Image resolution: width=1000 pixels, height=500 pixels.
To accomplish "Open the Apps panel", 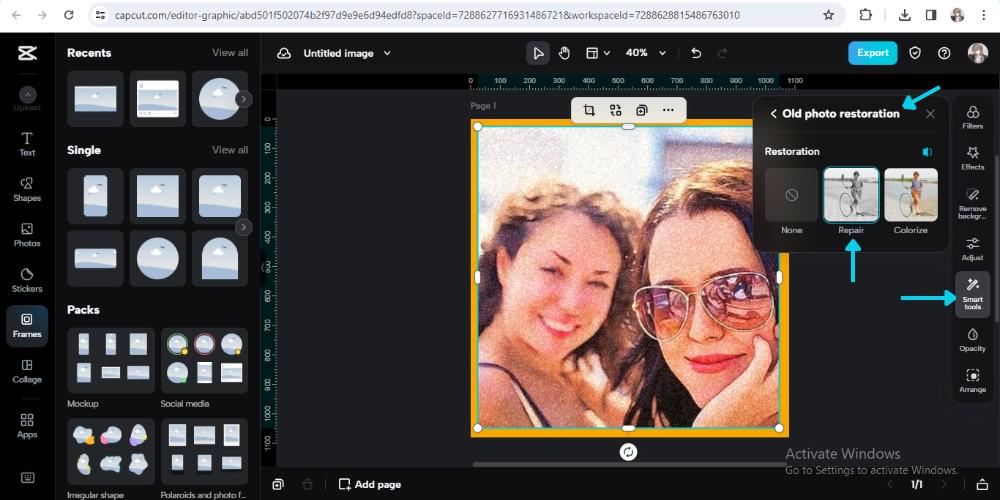I will point(27,426).
